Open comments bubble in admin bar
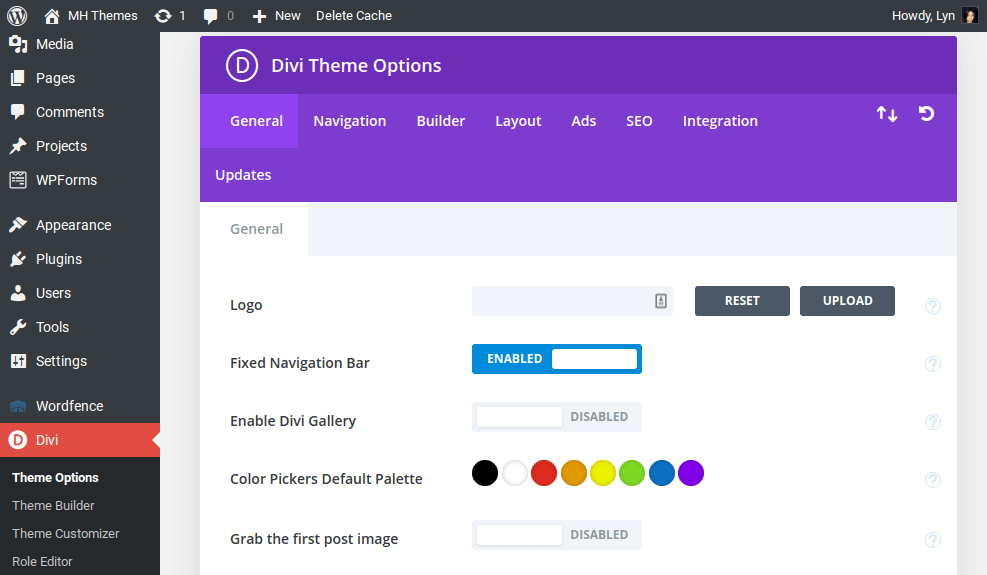The image size is (987, 575). coord(210,16)
